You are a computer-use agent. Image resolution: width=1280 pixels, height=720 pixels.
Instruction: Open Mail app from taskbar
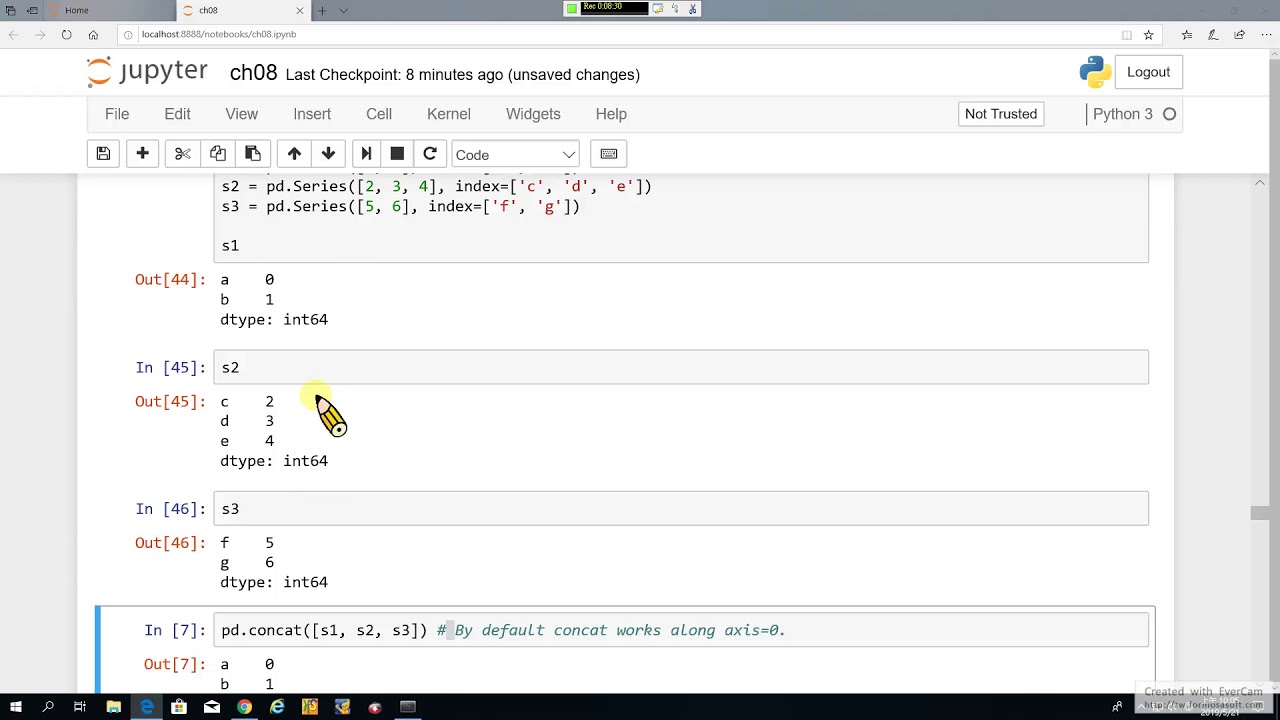point(212,707)
